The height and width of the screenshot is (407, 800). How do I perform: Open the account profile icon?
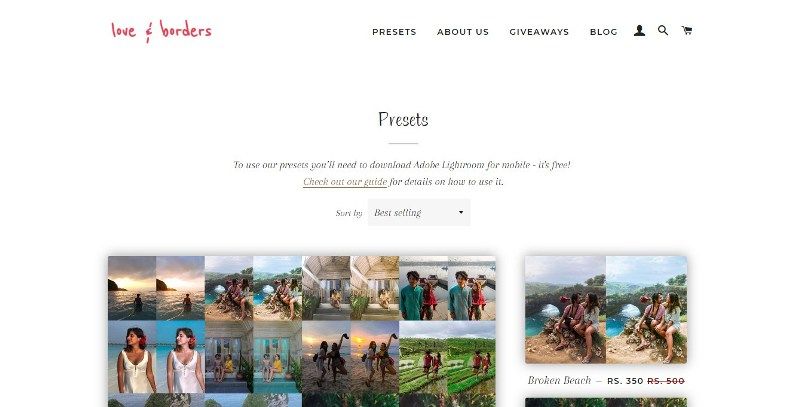click(x=639, y=31)
